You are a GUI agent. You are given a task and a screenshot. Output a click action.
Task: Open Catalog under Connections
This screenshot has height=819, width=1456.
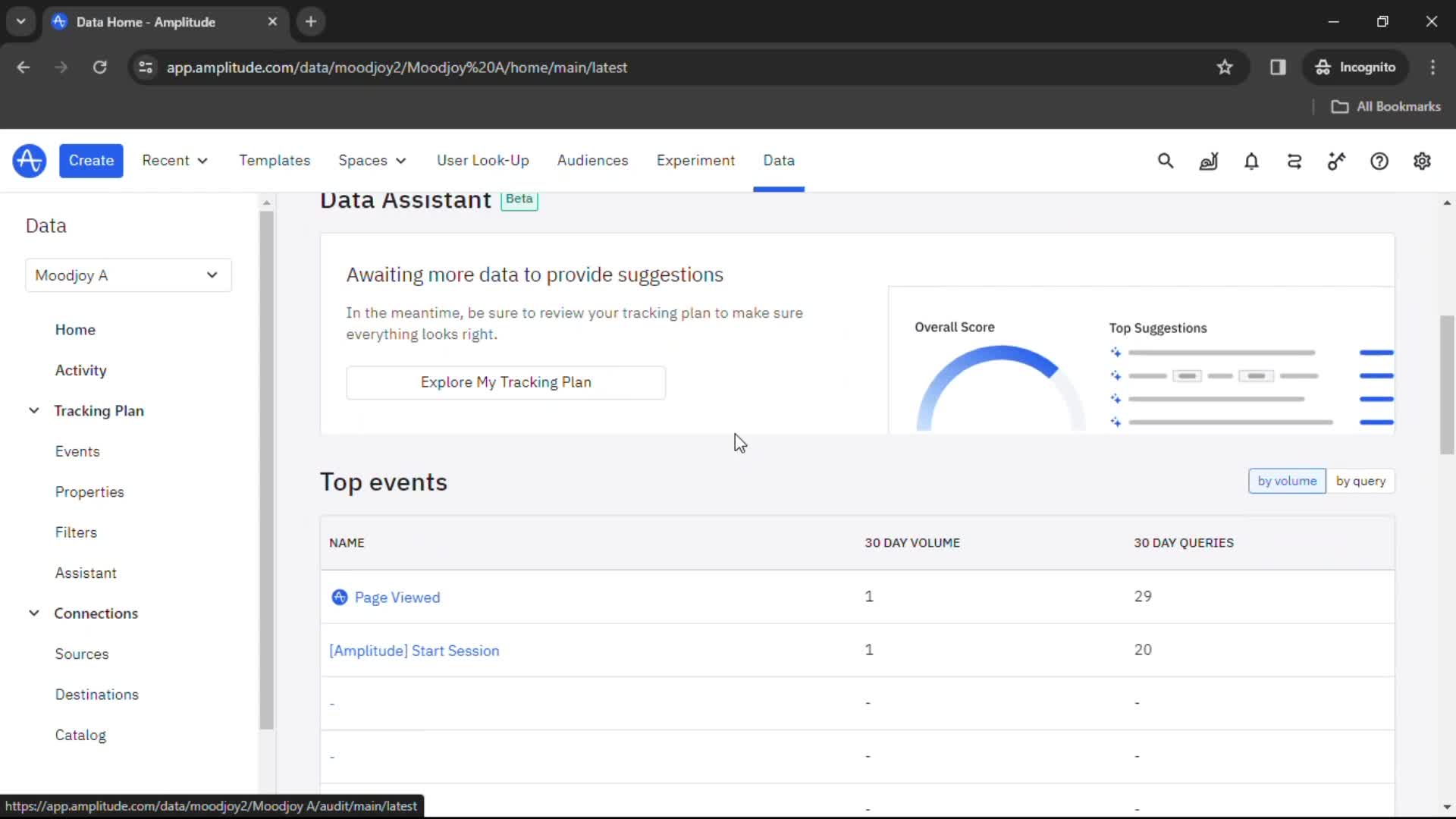coord(80,736)
